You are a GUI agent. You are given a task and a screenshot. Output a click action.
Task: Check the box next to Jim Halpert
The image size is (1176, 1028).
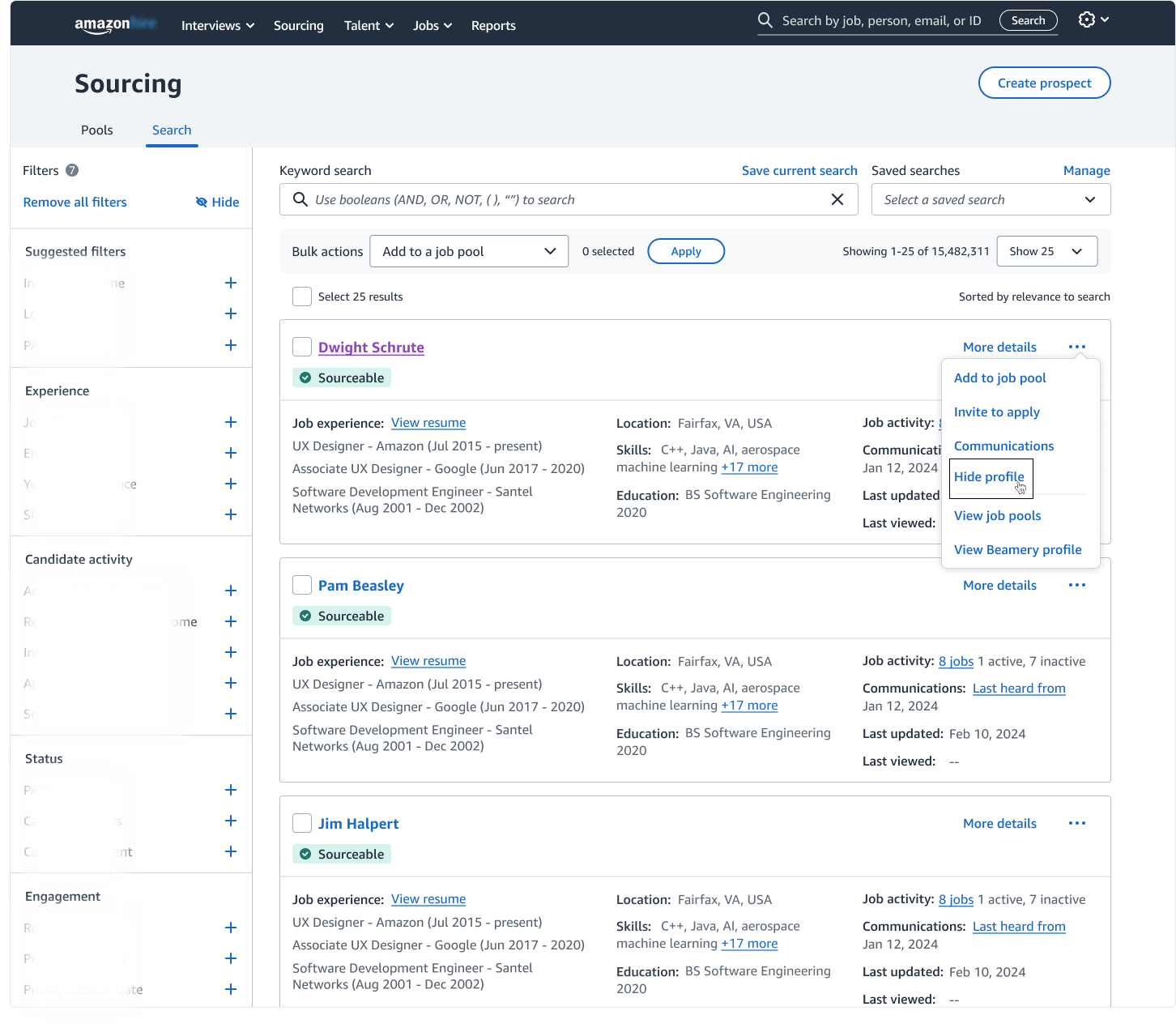pyautogui.click(x=302, y=823)
